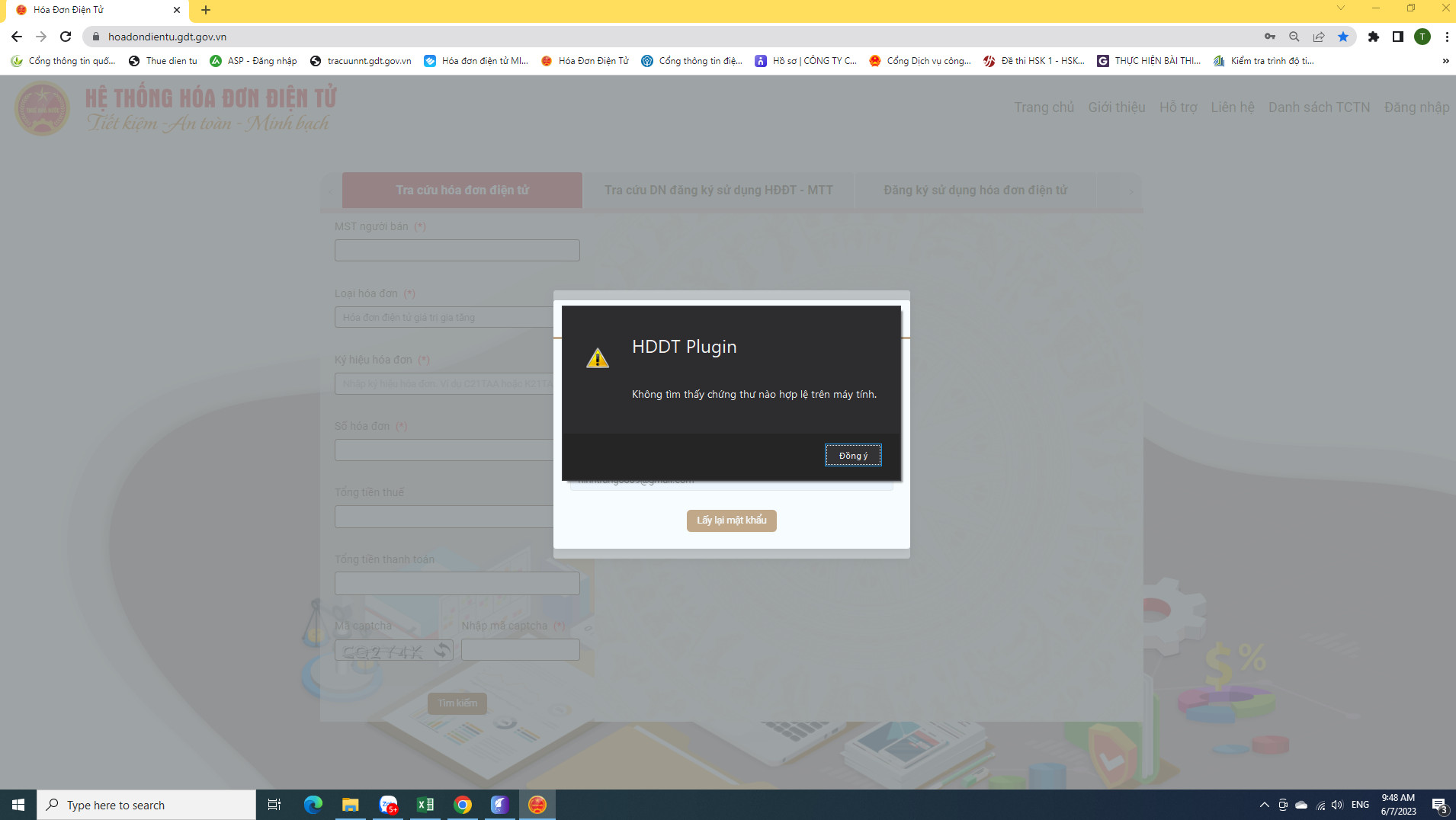This screenshot has height=820, width=1456.
Task: Share this page via share icon
Action: [x=1319, y=37]
